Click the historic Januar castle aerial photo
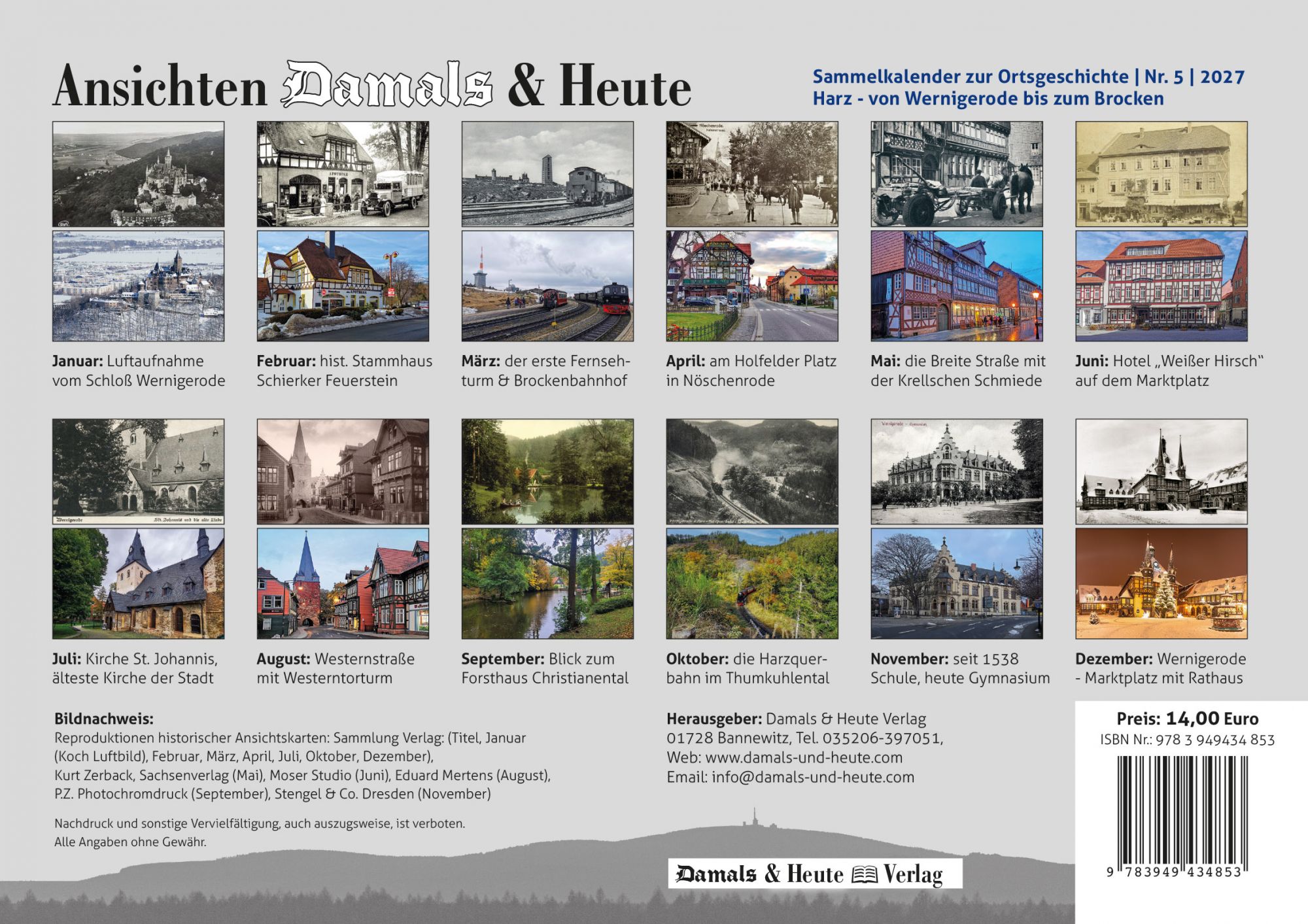1308x924 pixels. pos(138,174)
